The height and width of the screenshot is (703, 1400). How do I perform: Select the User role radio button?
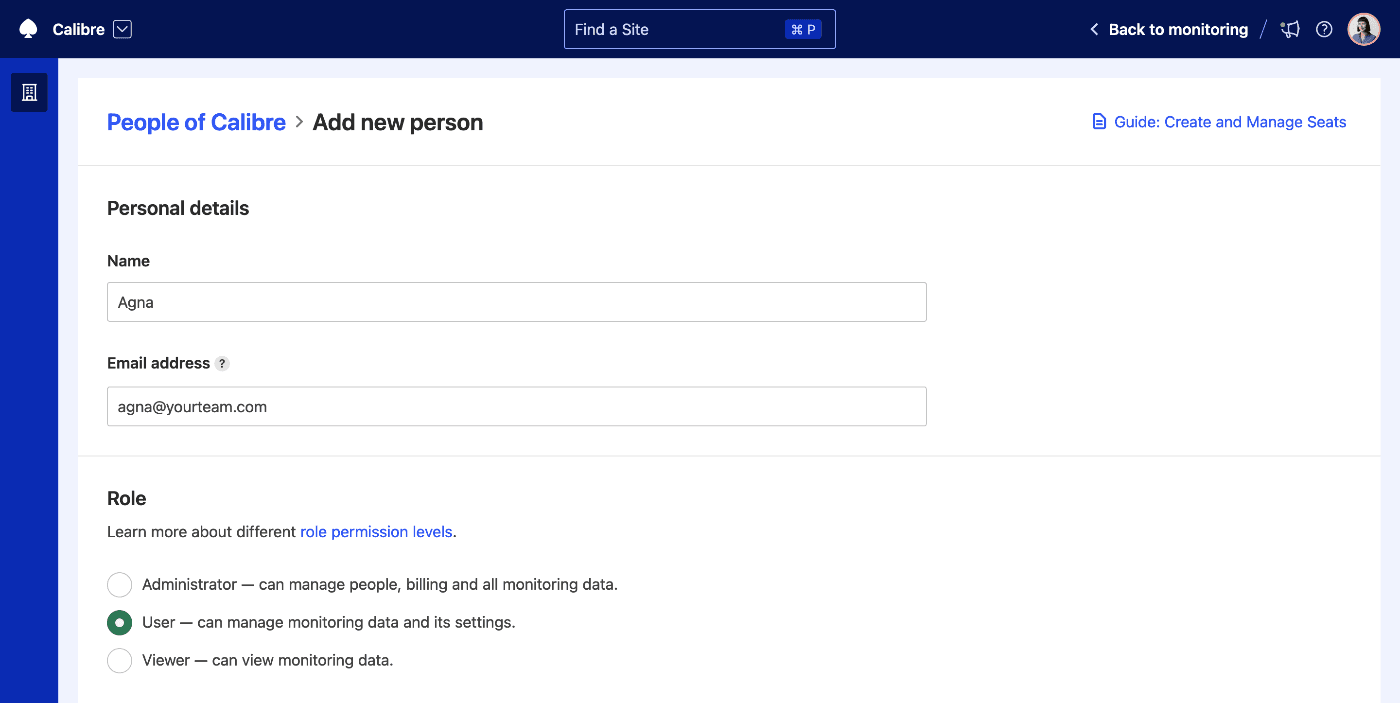point(120,622)
